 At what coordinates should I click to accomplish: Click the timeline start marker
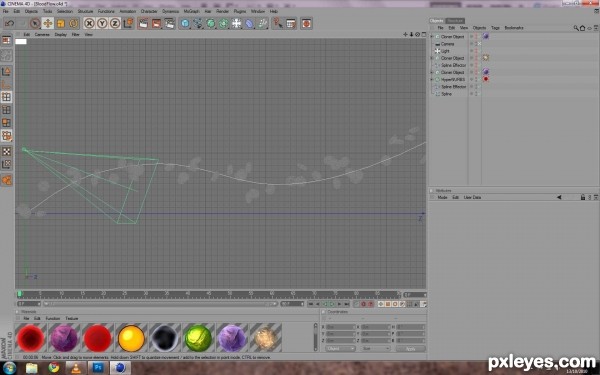point(20,294)
